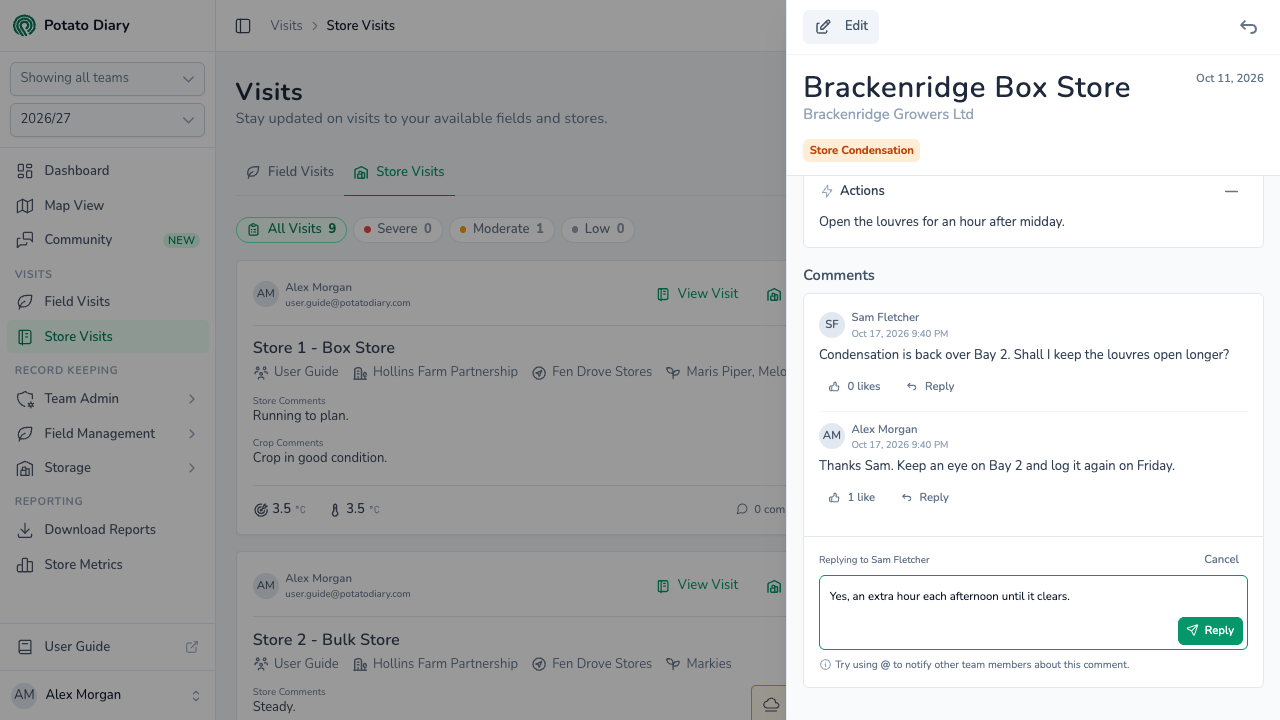
Task: Open Store Metrics chart icon in sidebar
Action: click(25, 565)
